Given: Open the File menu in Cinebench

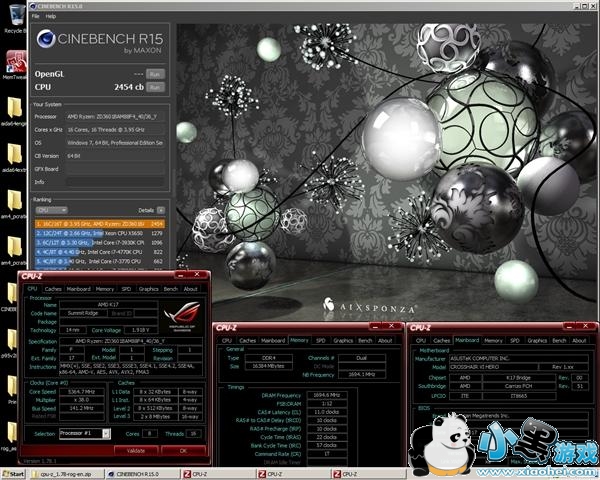Looking at the screenshot, I should coord(36,16).
